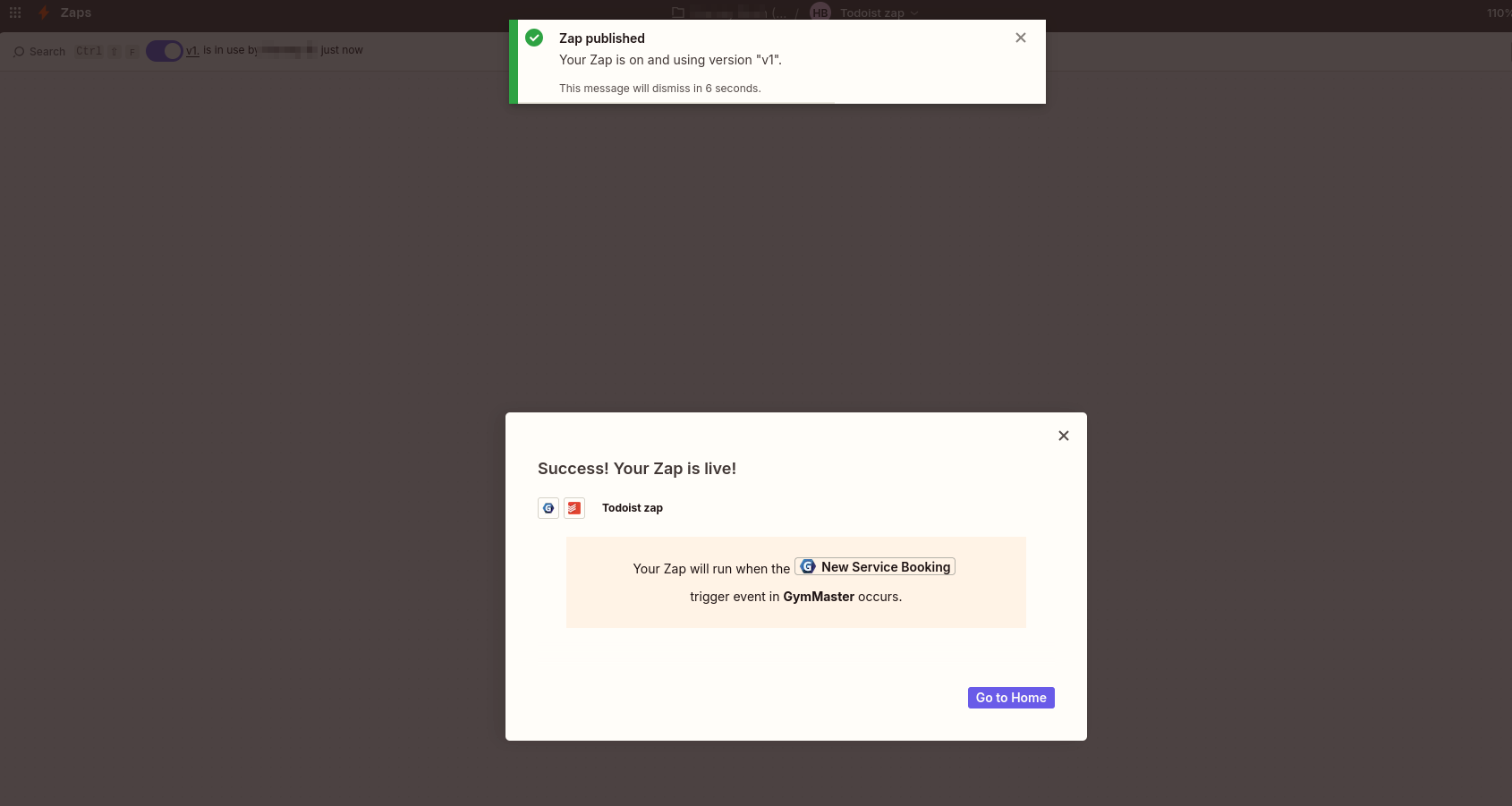Click the folder icon in breadcrumb
The height and width of the screenshot is (806, 1512).
tap(678, 13)
